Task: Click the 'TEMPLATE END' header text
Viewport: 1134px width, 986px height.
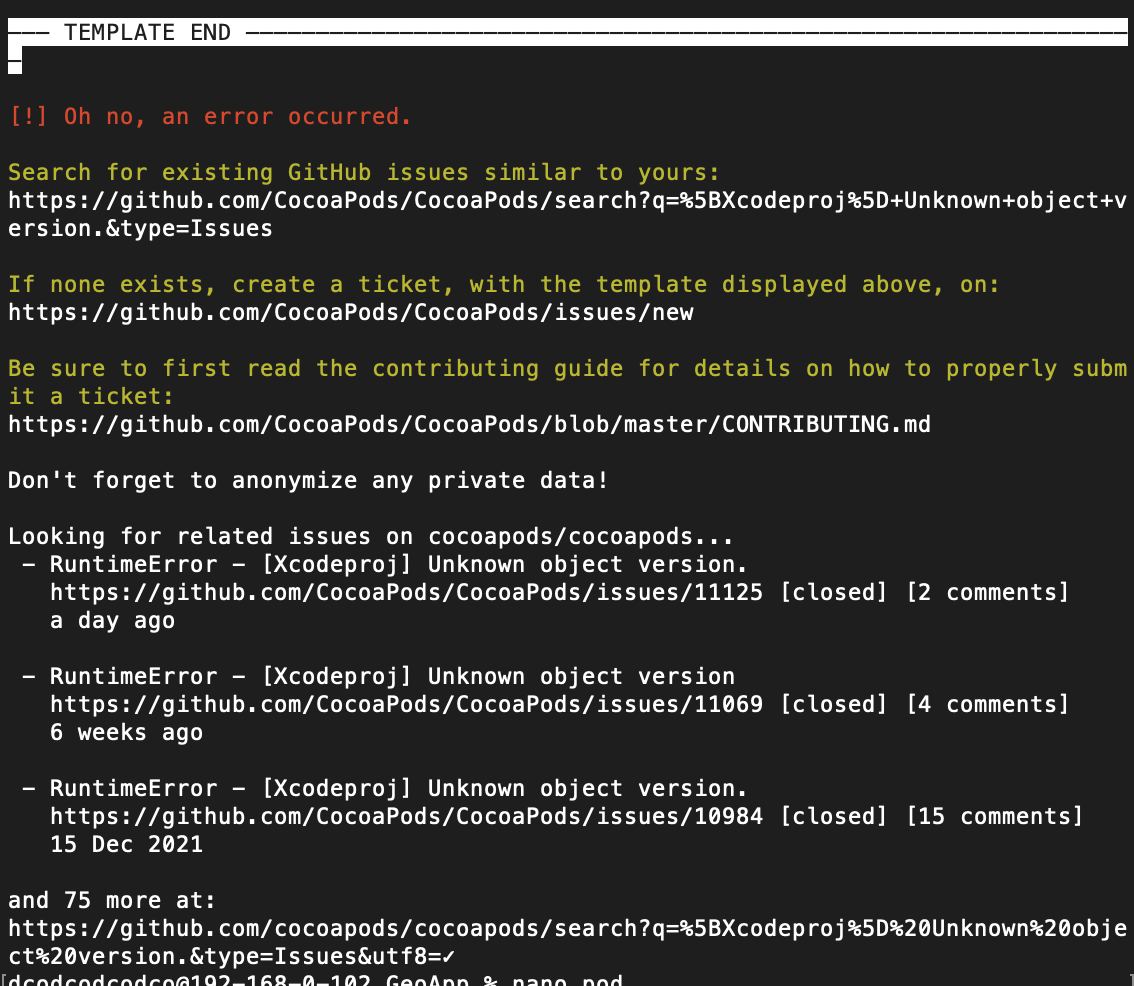Action: click(x=147, y=33)
